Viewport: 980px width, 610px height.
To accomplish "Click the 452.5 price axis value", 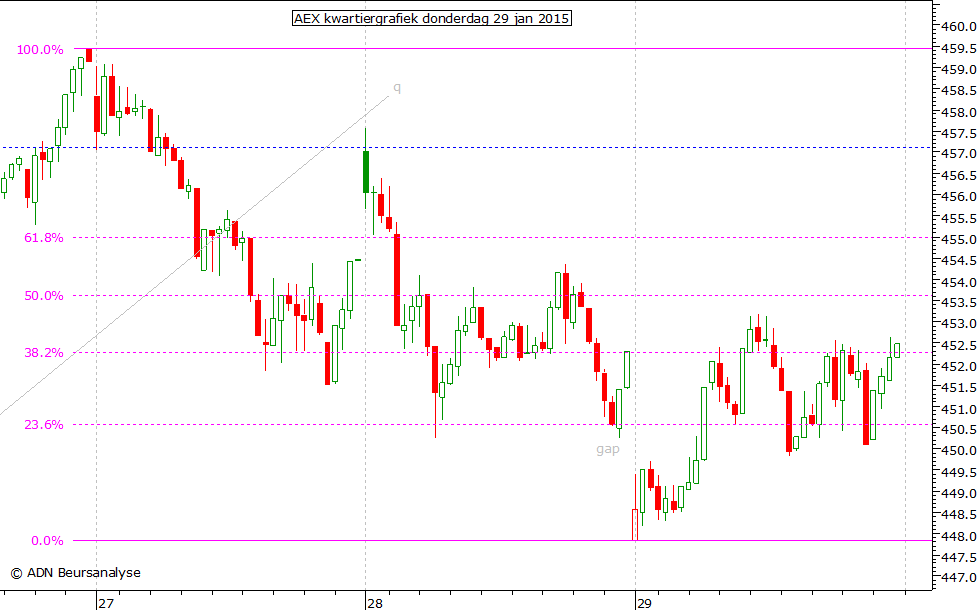I will click(x=959, y=346).
